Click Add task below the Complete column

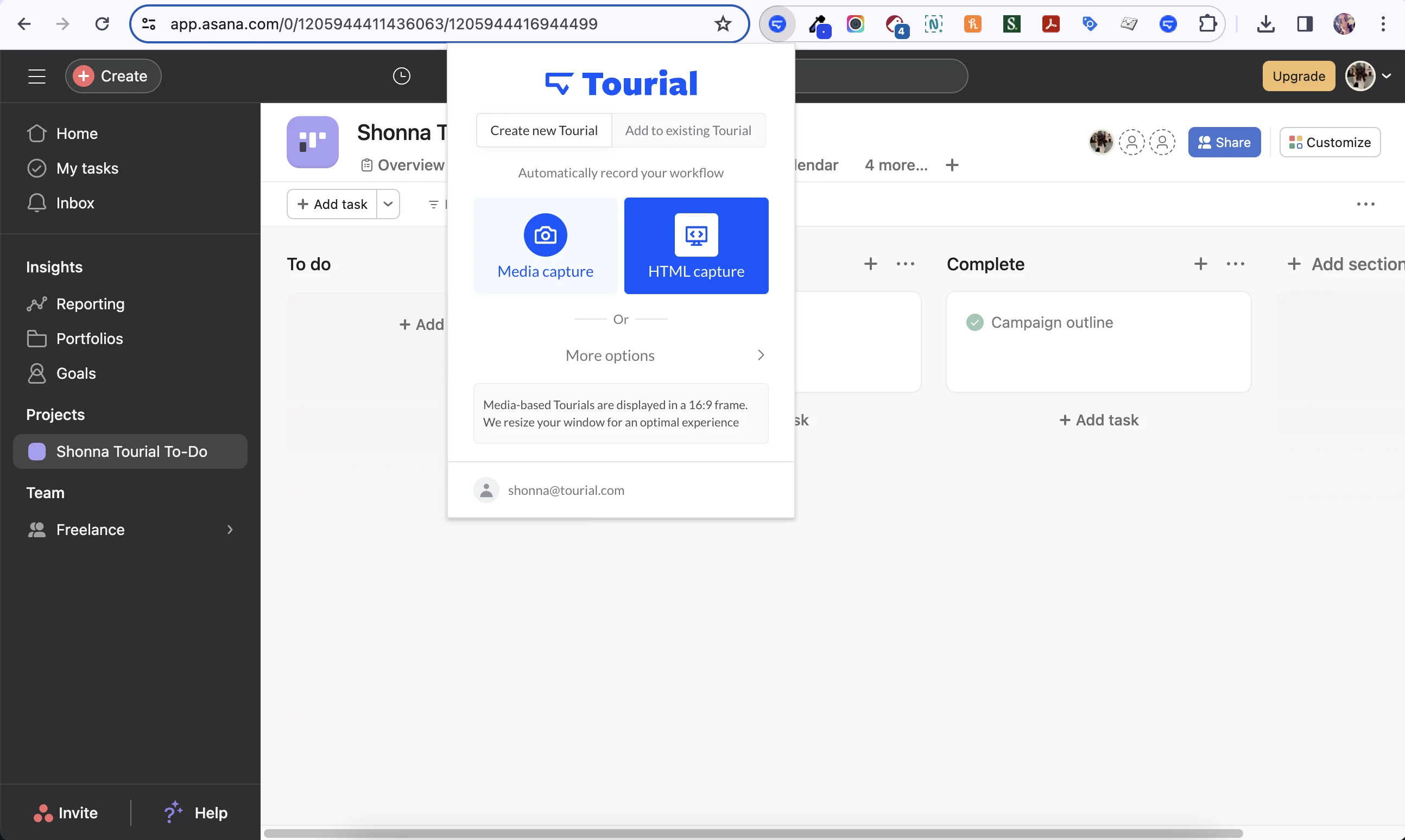(x=1098, y=420)
